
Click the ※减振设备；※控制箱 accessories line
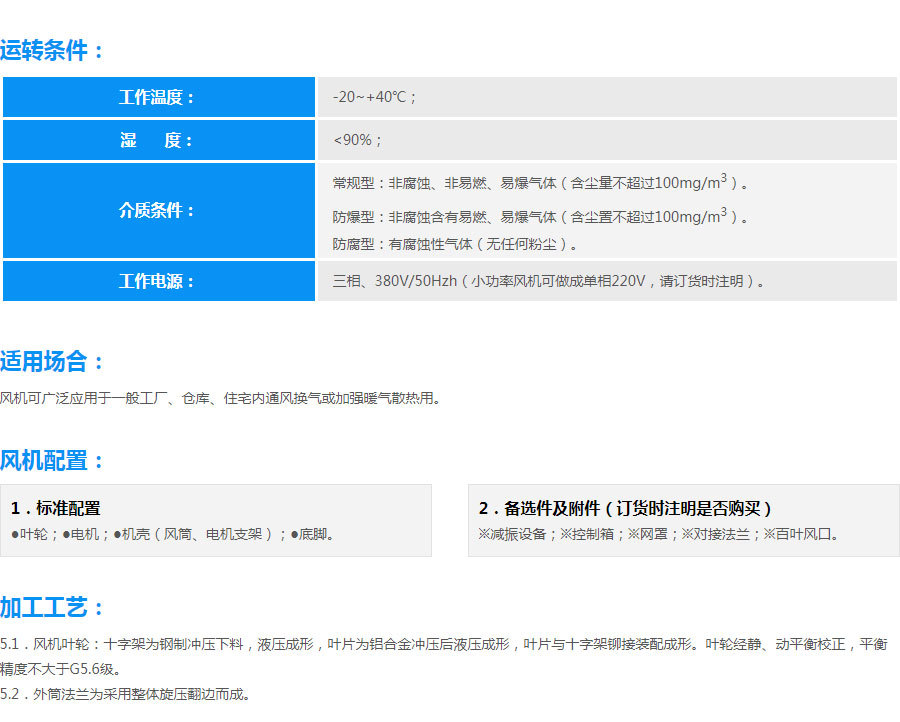pos(659,534)
